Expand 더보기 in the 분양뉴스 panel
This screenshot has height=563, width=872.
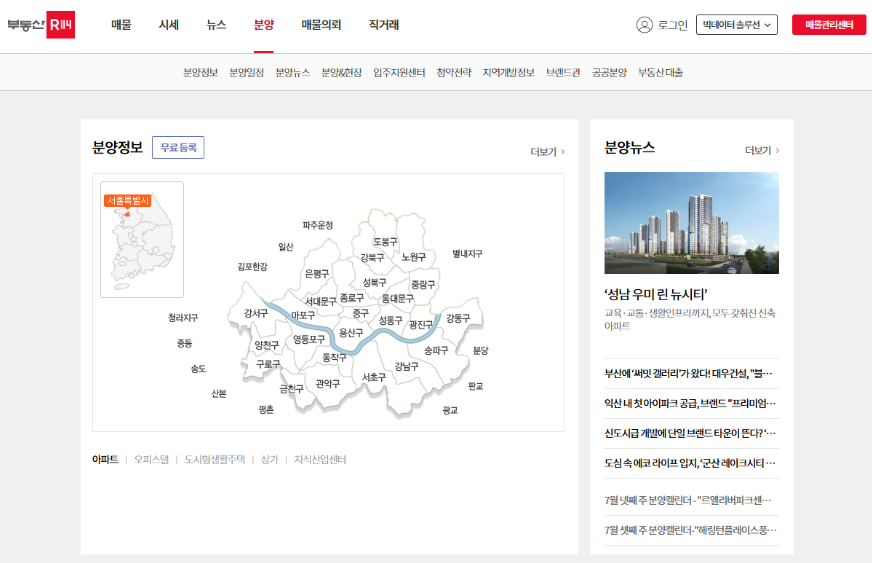(x=762, y=151)
